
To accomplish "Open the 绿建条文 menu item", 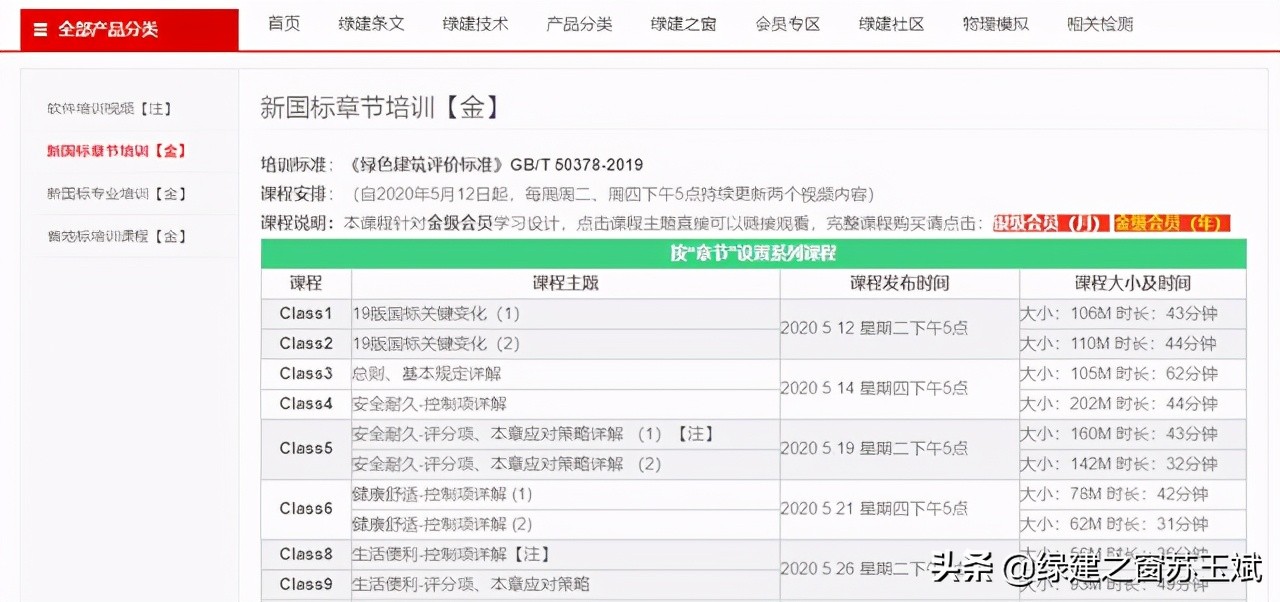I will pyautogui.click(x=371, y=24).
